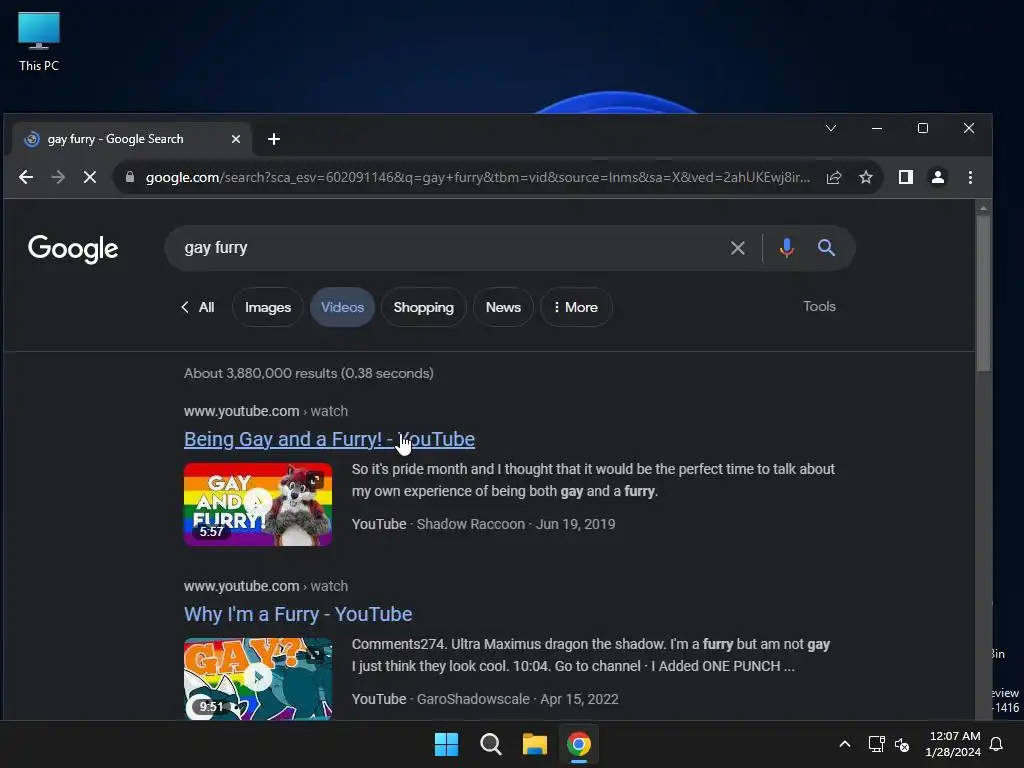Image resolution: width=1024 pixels, height=768 pixels.
Task: Switch to the Shopping tab
Action: (x=423, y=307)
